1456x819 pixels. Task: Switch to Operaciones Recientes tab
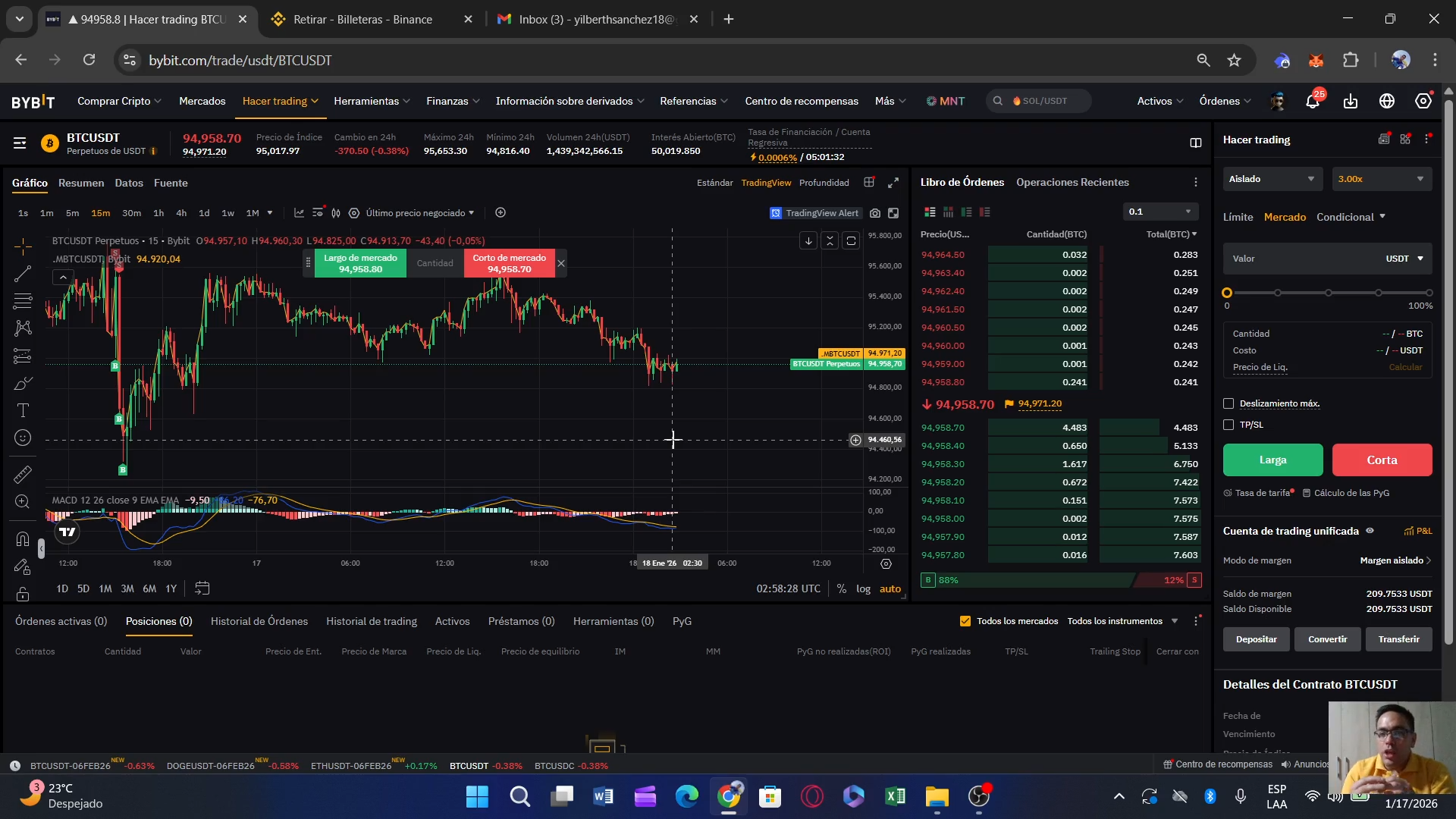click(x=1072, y=183)
